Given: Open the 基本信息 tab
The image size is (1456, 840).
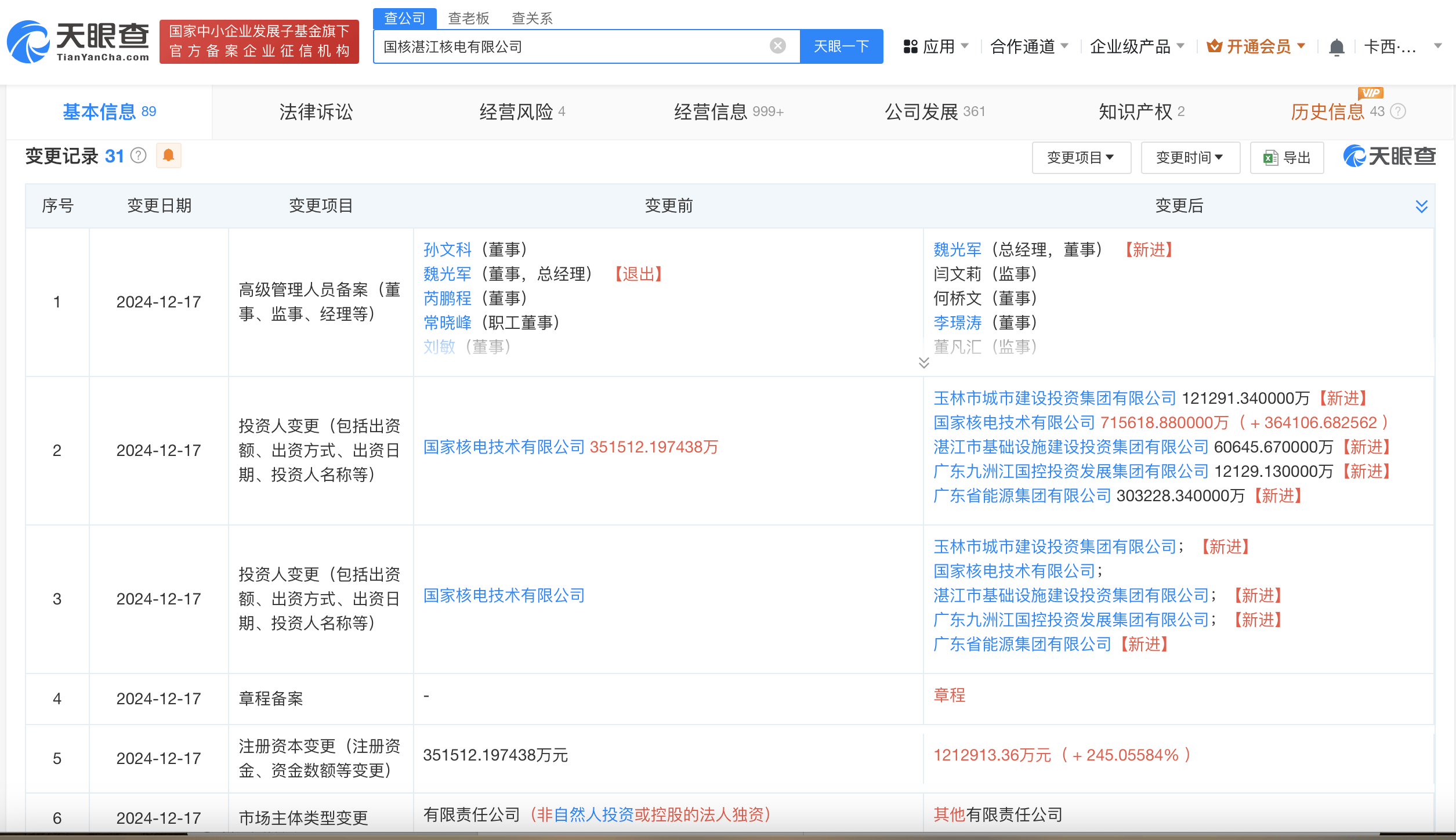Looking at the screenshot, I should point(109,111).
